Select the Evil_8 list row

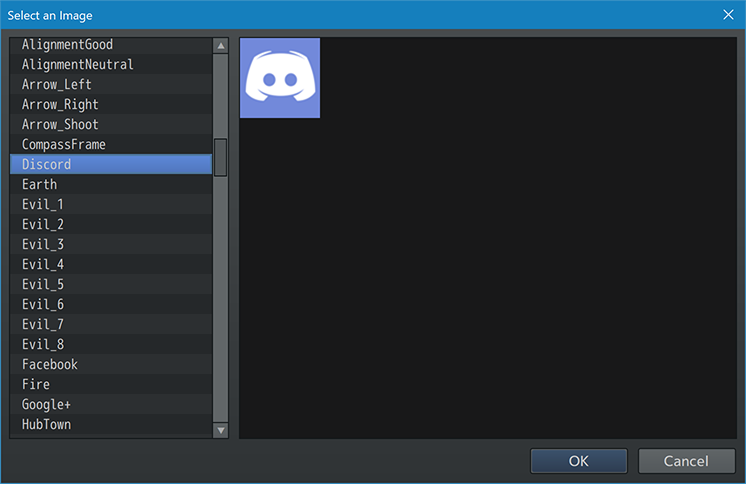click(111, 344)
